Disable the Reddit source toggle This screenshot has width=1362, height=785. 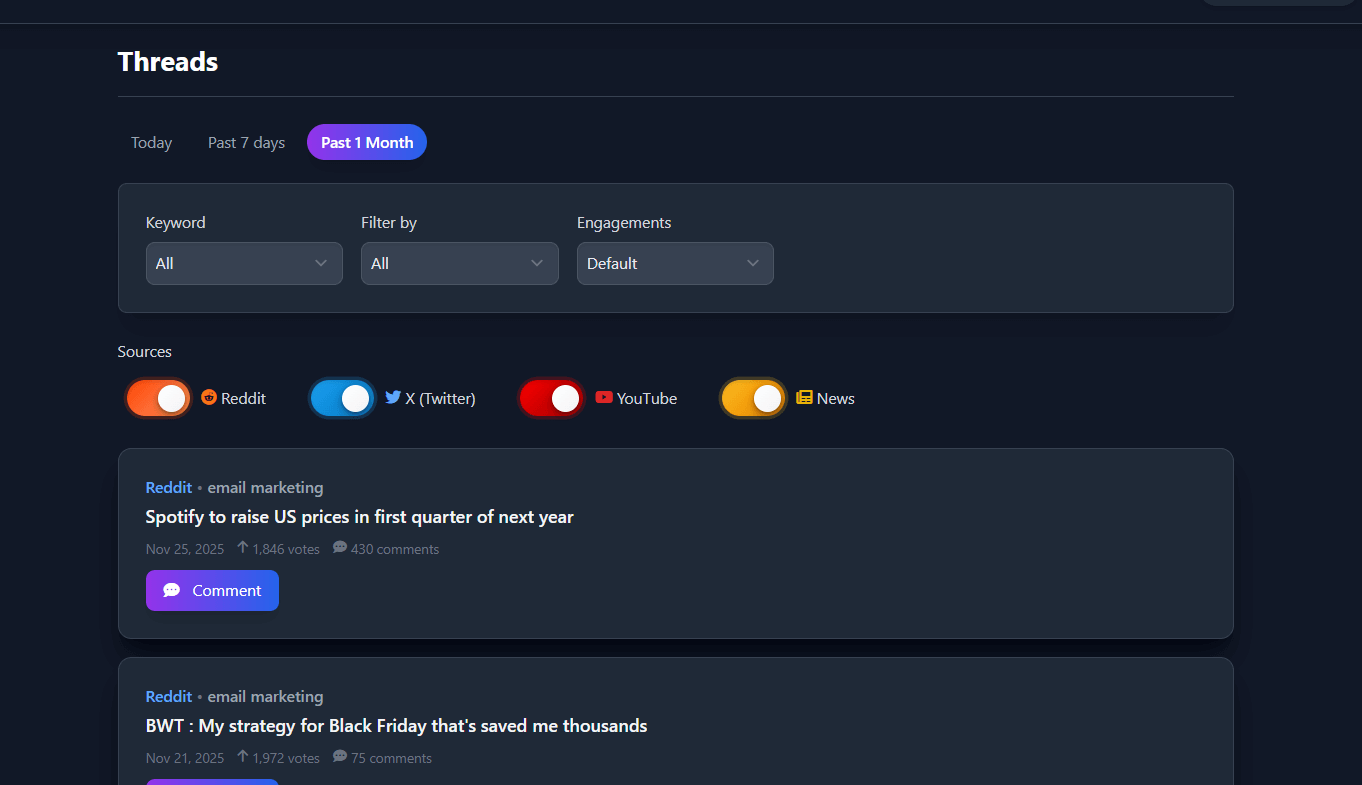click(x=158, y=398)
